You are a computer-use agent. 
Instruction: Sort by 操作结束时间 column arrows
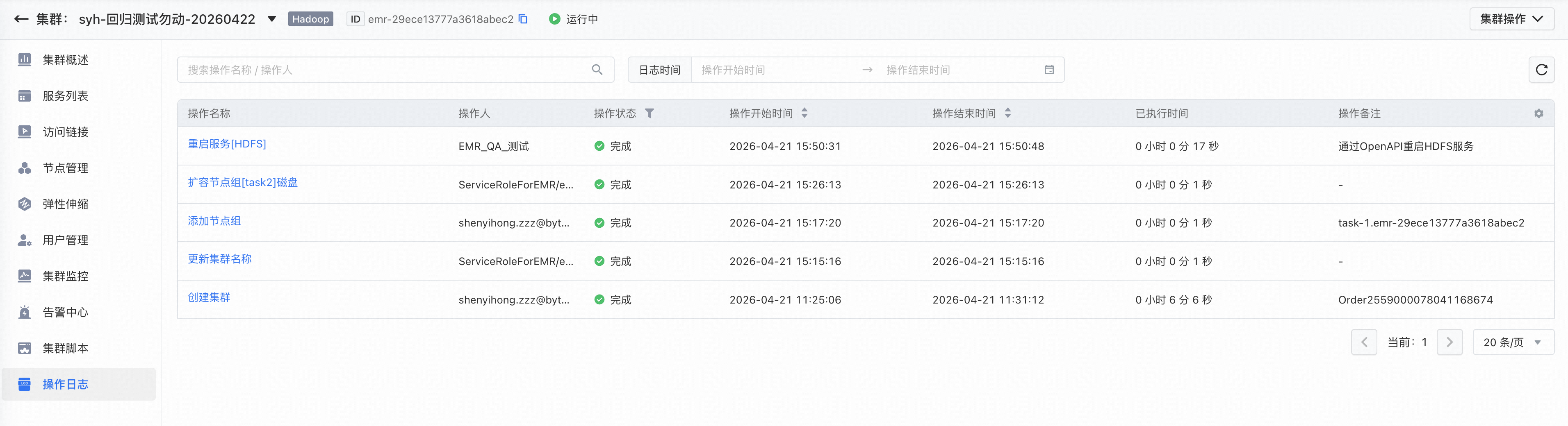[x=1007, y=113]
